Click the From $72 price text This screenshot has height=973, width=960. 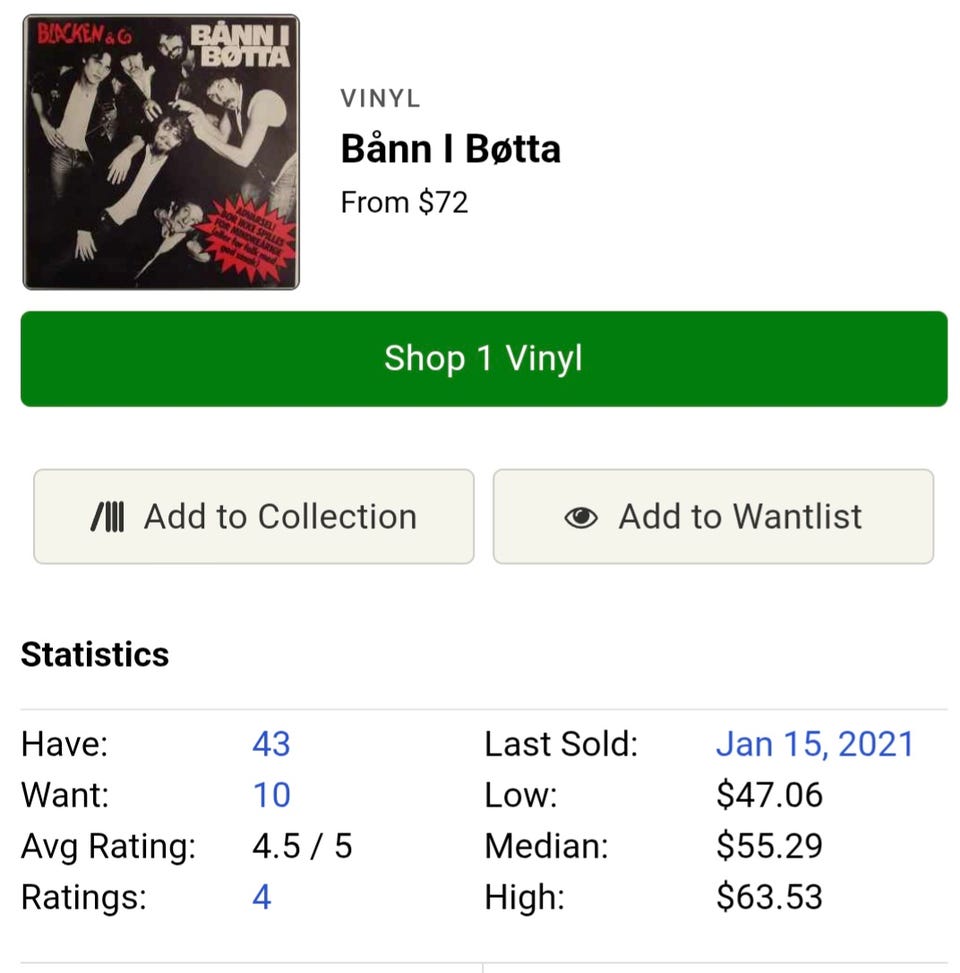[x=404, y=203]
